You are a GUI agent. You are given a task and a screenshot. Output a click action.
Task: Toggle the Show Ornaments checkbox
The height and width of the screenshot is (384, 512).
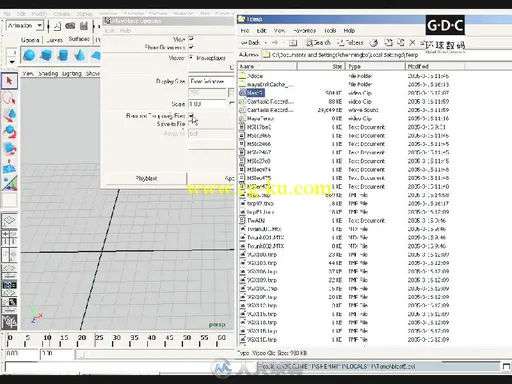(x=191, y=47)
